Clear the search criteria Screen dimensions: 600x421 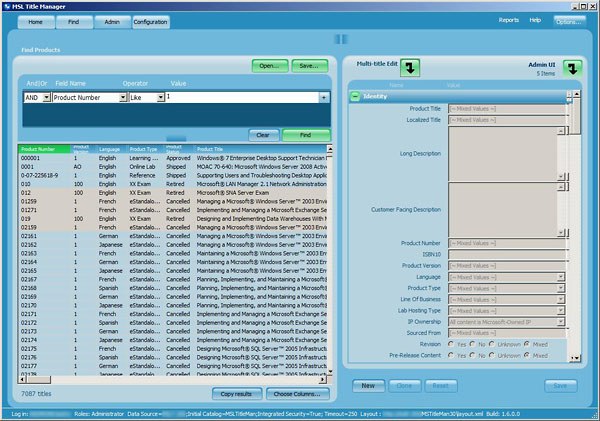click(x=263, y=135)
